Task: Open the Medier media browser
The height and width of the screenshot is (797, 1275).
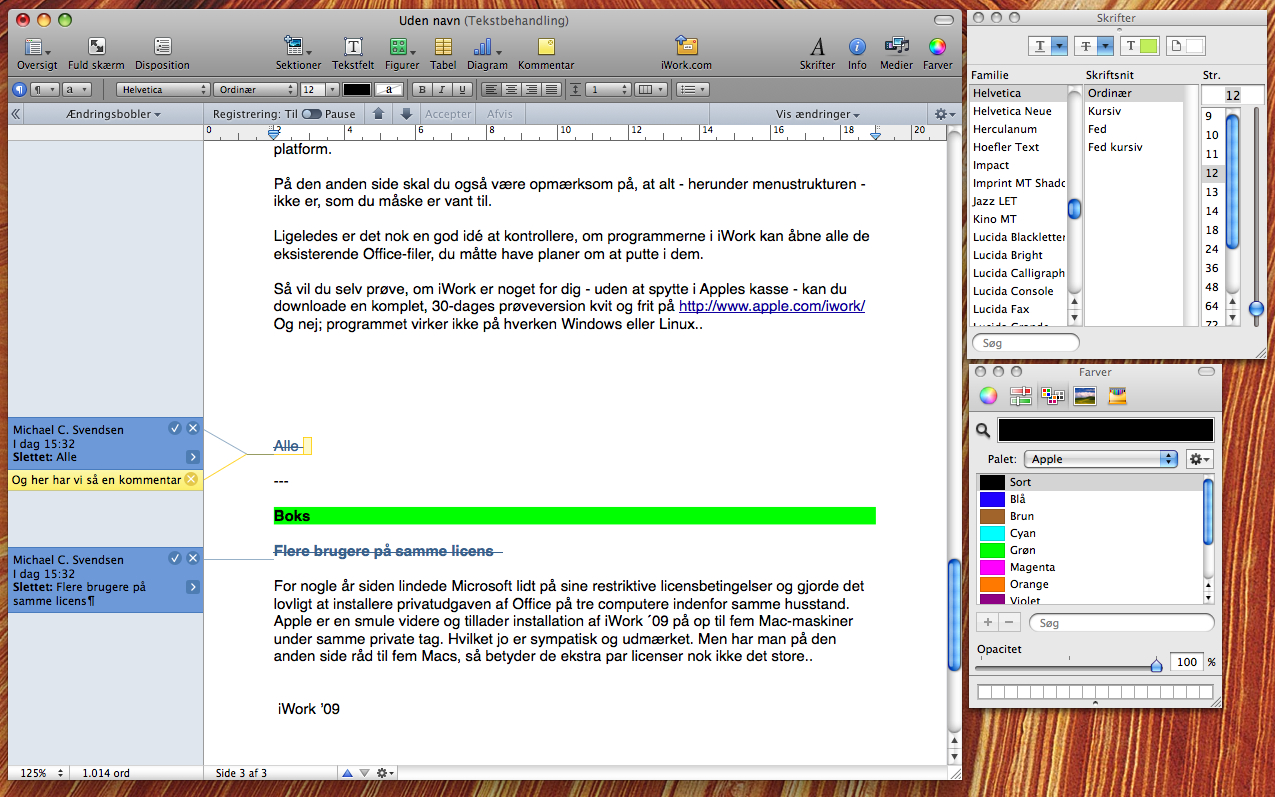Action: 896,46
